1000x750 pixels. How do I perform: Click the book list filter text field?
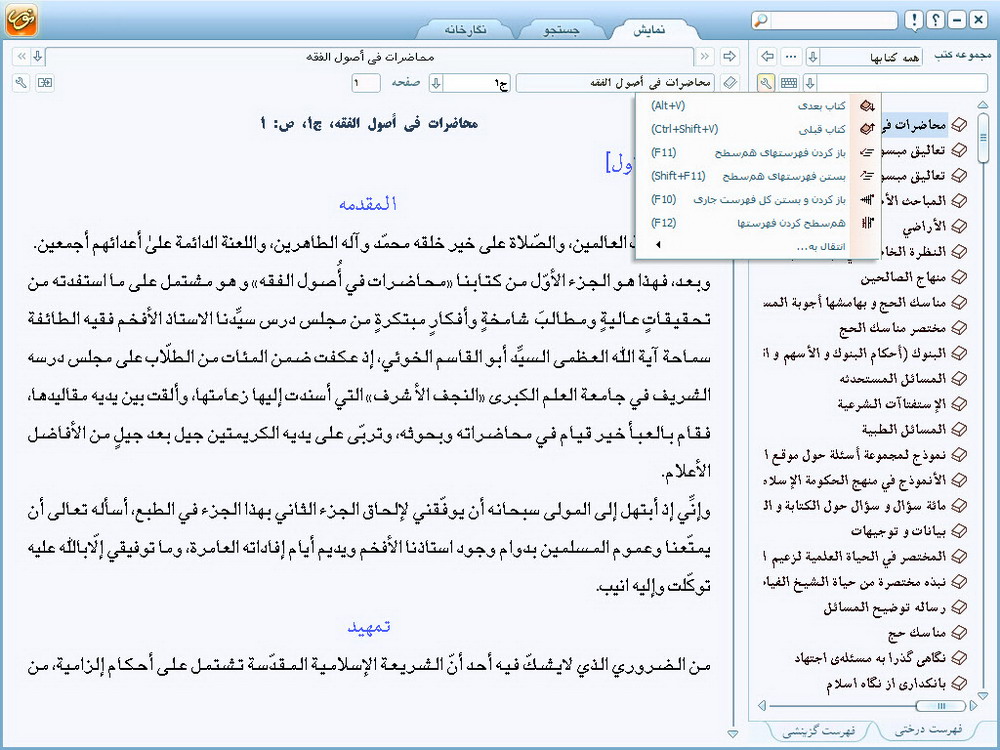point(902,82)
